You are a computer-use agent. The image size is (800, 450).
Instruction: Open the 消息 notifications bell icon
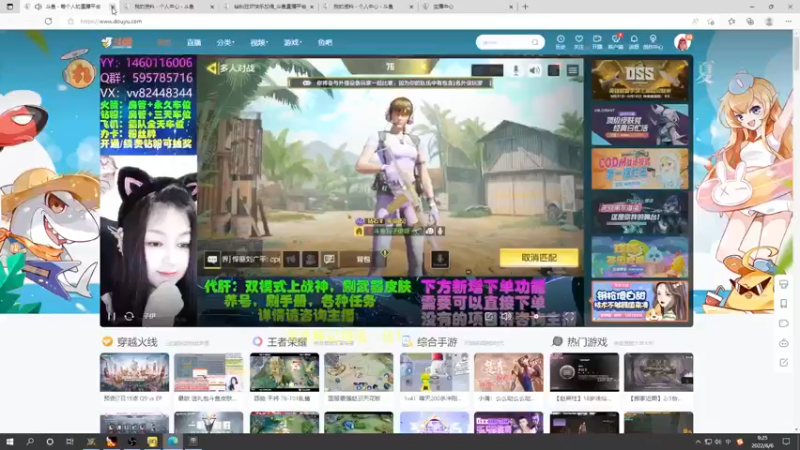pyautogui.click(x=634, y=42)
